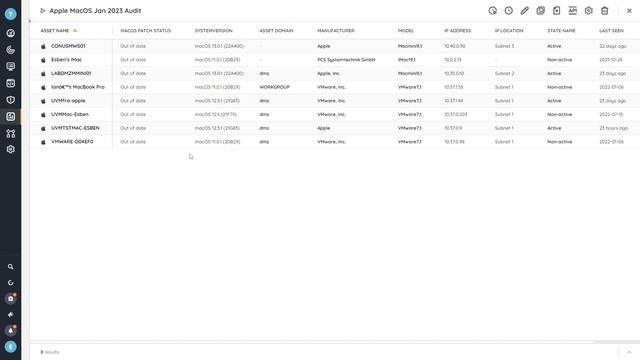This screenshot has width=640, height=360.
Task: Sort by SystemVersion column header
Action: click(x=213, y=31)
